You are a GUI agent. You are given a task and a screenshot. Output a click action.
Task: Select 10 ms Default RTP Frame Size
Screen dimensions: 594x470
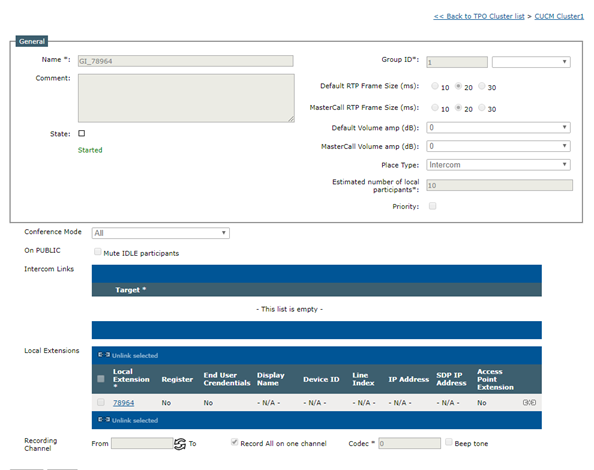point(435,86)
